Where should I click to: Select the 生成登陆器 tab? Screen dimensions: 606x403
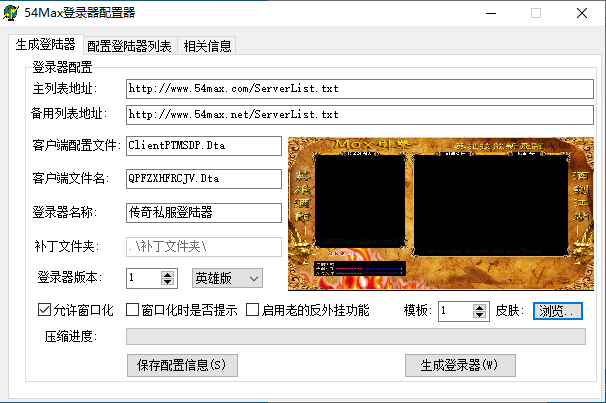pos(45,44)
